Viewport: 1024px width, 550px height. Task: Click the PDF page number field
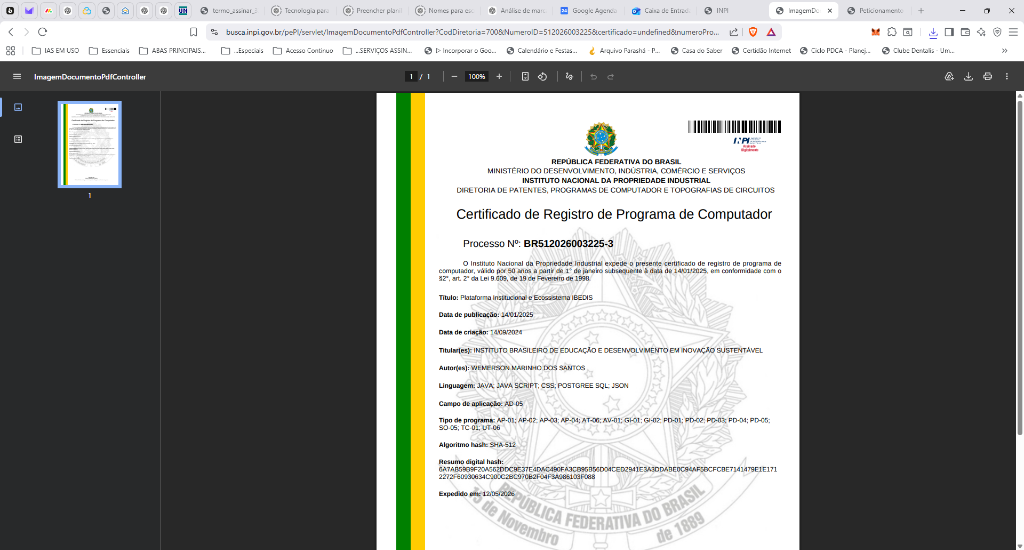point(411,76)
